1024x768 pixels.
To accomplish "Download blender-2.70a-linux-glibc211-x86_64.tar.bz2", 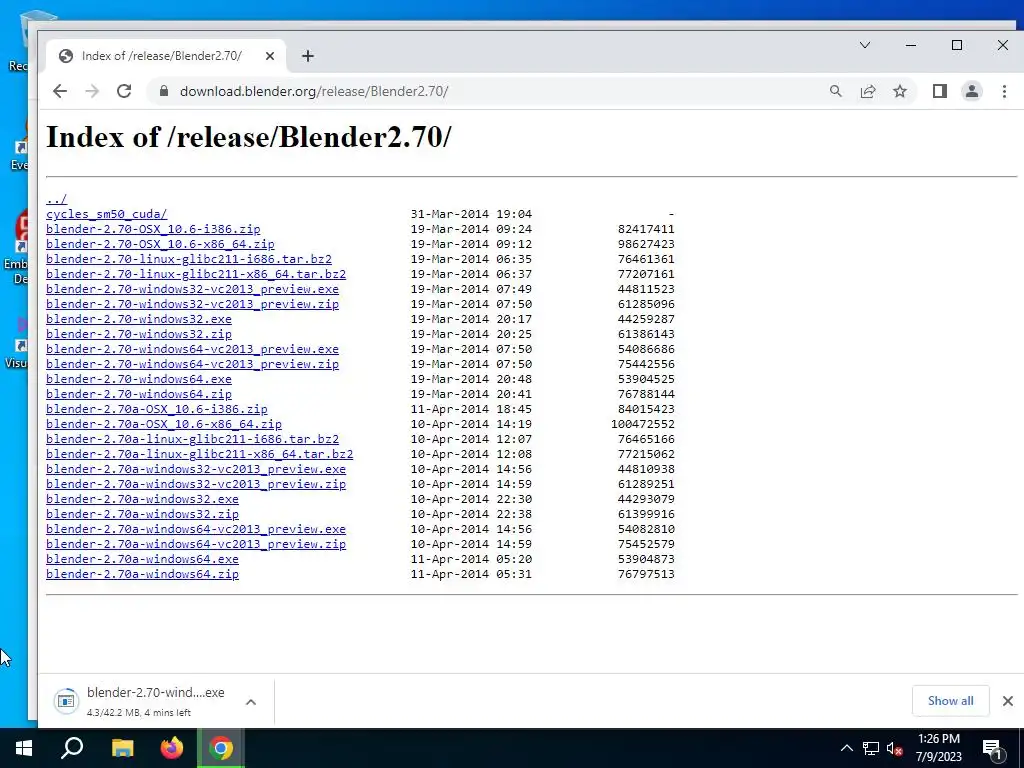I will point(200,454).
